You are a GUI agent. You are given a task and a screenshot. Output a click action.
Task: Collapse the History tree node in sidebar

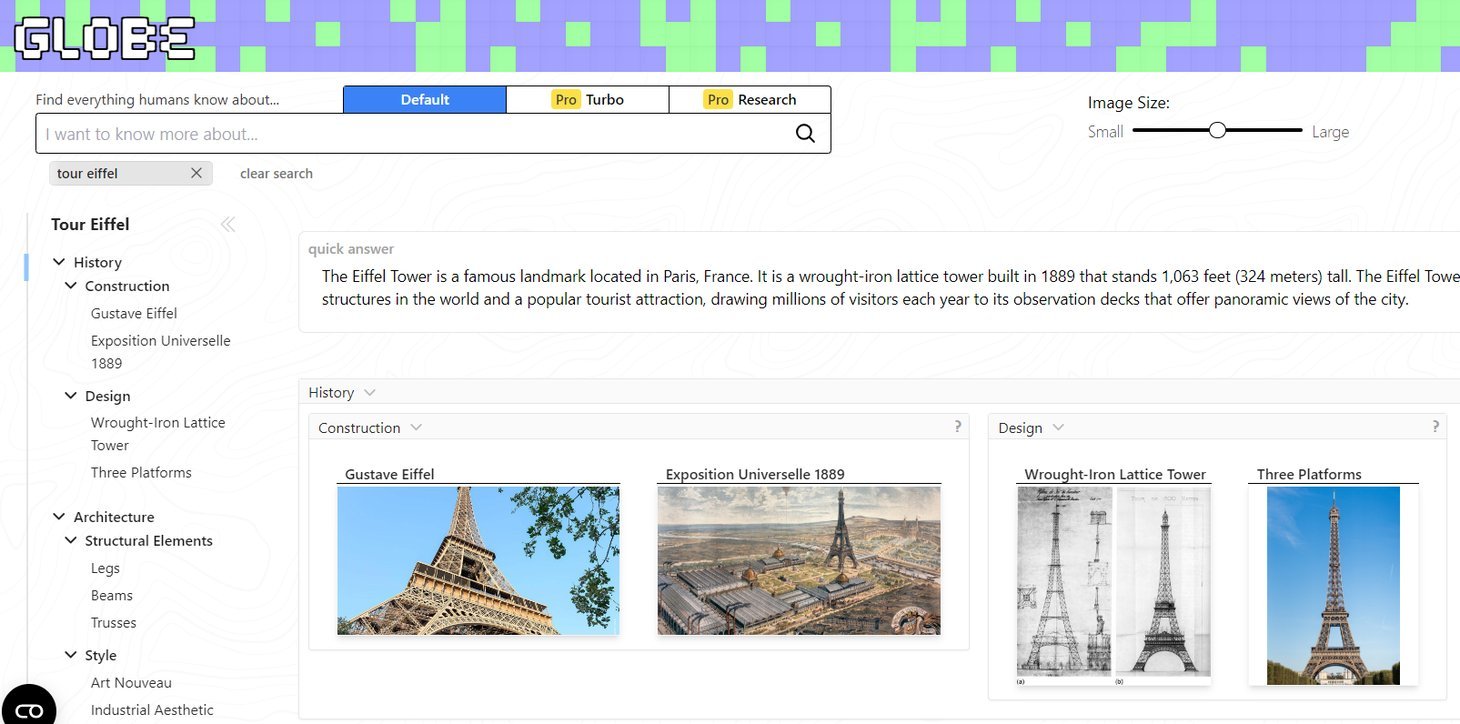[59, 262]
